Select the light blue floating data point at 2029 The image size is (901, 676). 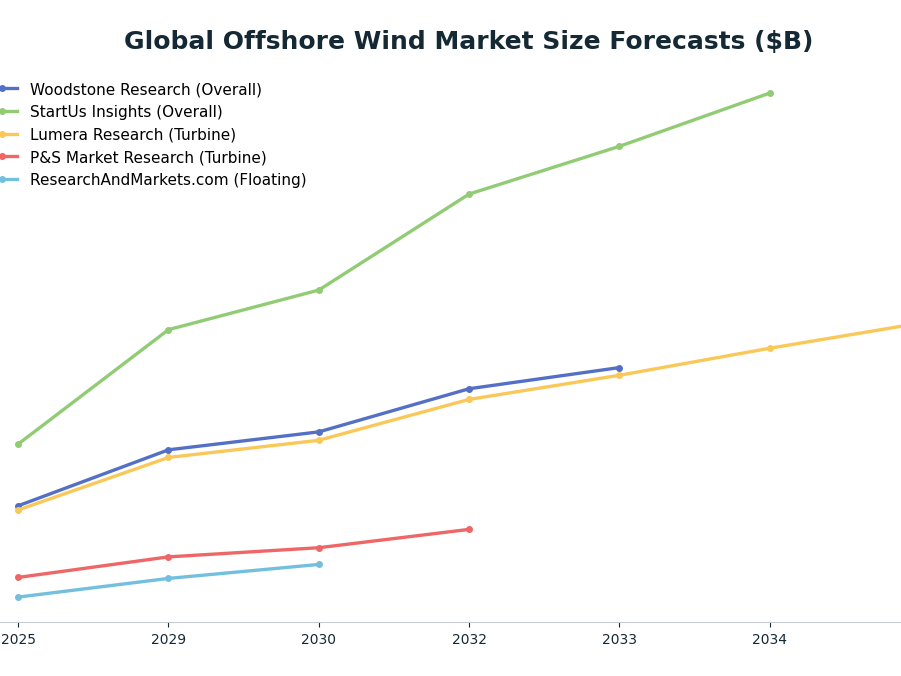(168, 578)
